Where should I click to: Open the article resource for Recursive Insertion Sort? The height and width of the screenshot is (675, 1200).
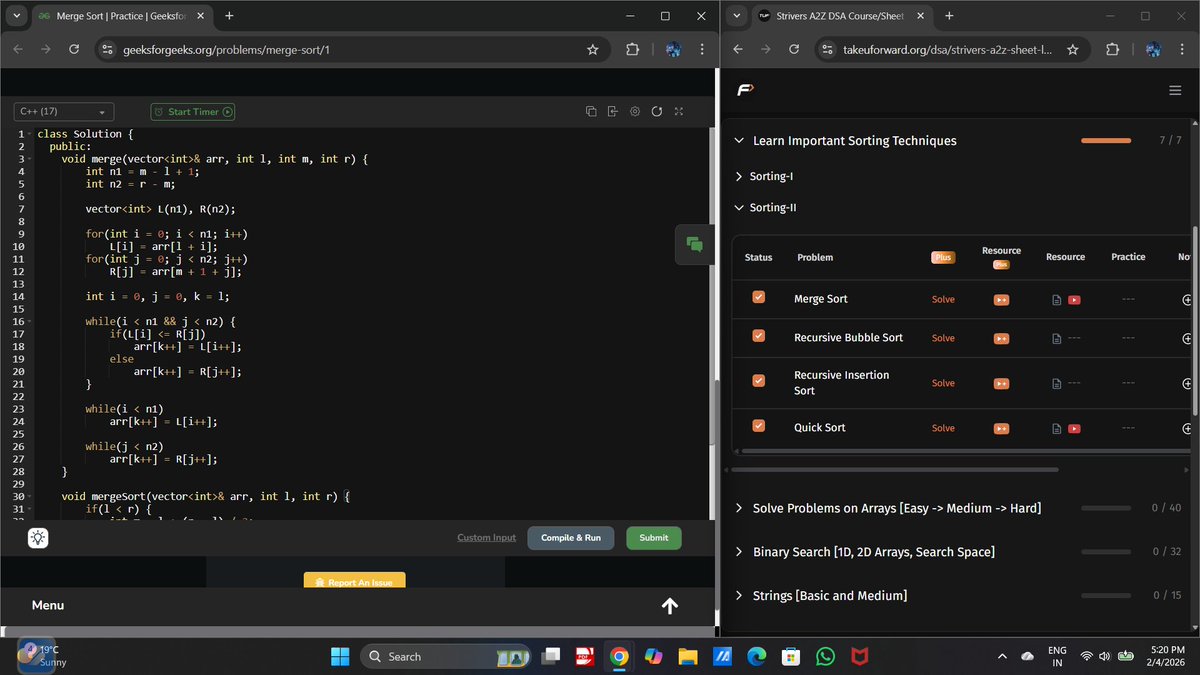(x=1057, y=384)
